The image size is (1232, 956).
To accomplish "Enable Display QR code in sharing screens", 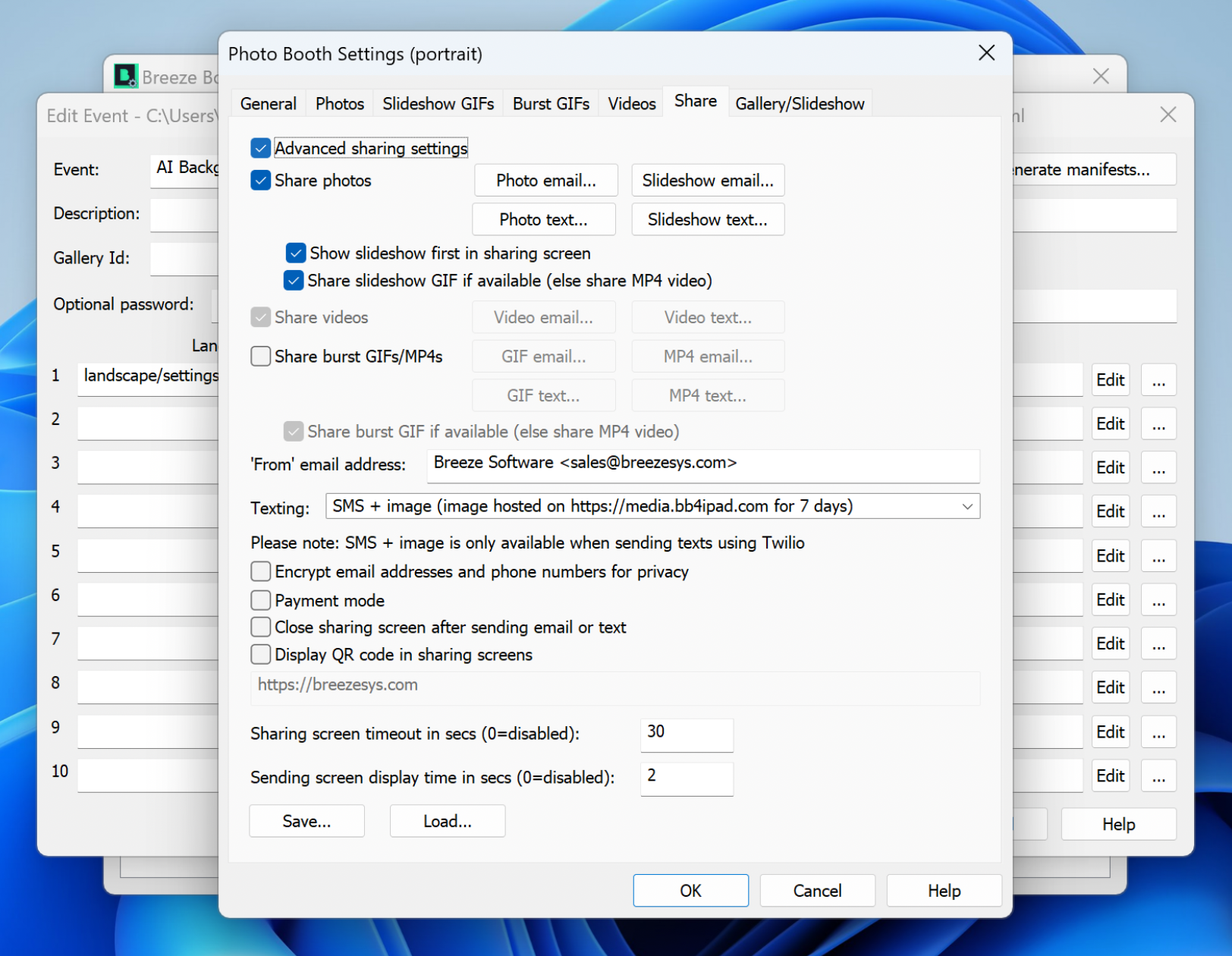I will pyautogui.click(x=261, y=655).
